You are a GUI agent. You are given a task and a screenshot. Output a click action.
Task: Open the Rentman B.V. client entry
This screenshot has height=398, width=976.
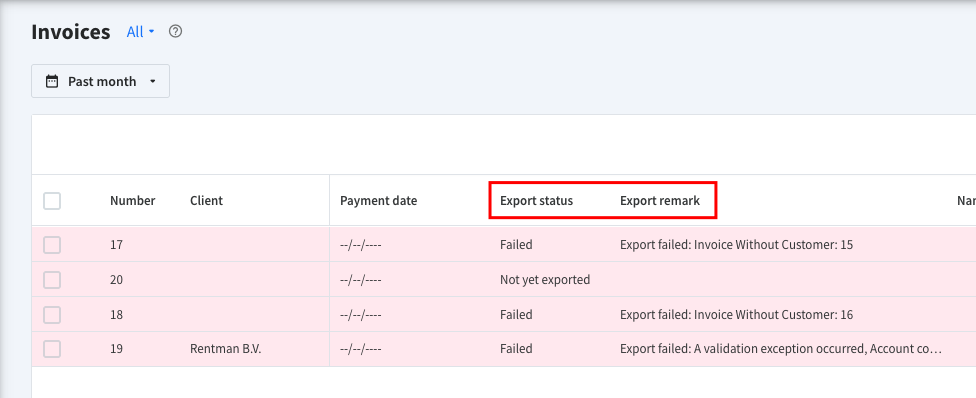(x=225, y=349)
